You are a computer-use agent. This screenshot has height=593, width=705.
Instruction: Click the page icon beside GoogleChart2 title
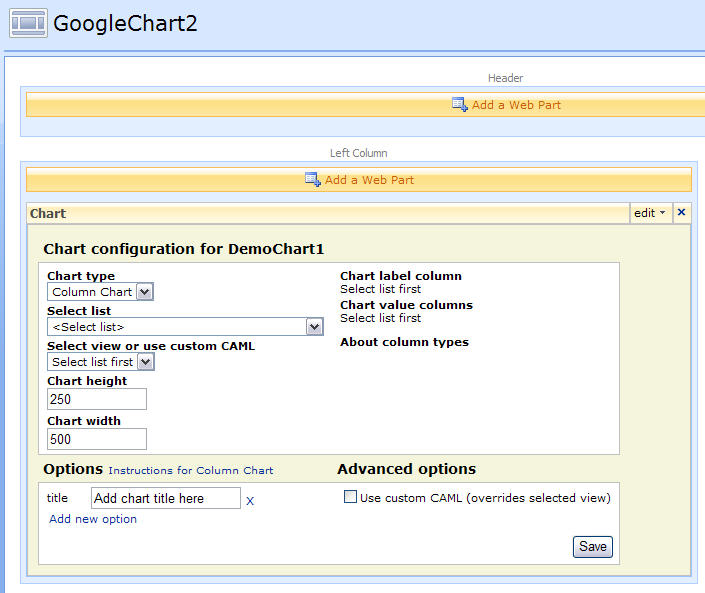[28, 22]
